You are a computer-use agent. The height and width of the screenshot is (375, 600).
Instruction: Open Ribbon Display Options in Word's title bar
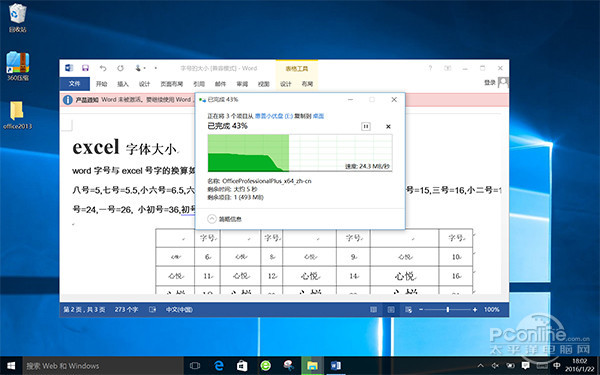pos(447,68)
